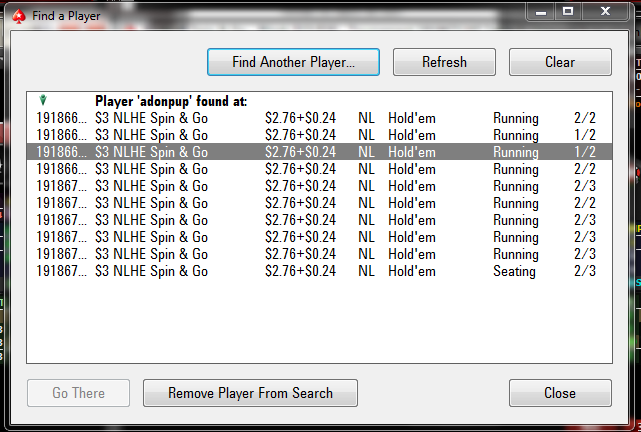Click the PokerStars spade icon in title bar
This screenshot has height=432, width=641.
(x=18, y=16)
